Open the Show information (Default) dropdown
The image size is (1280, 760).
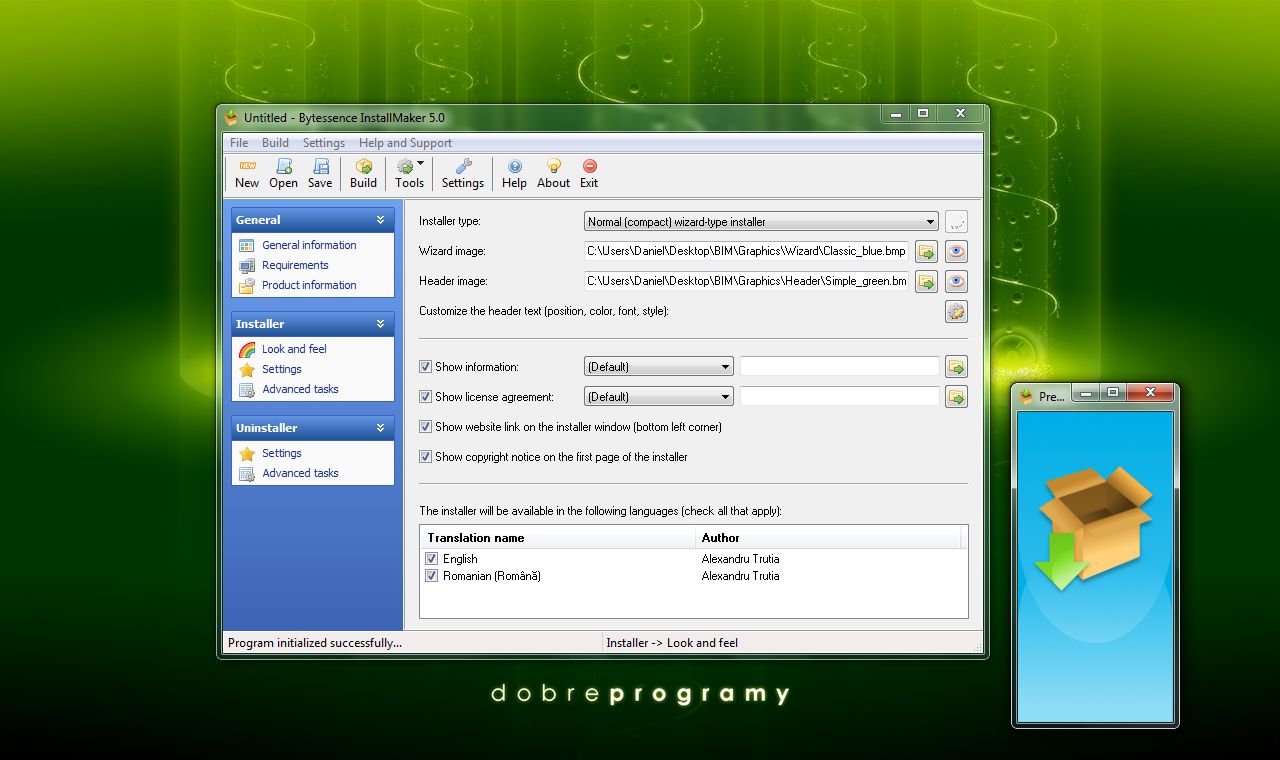point(658,367)
